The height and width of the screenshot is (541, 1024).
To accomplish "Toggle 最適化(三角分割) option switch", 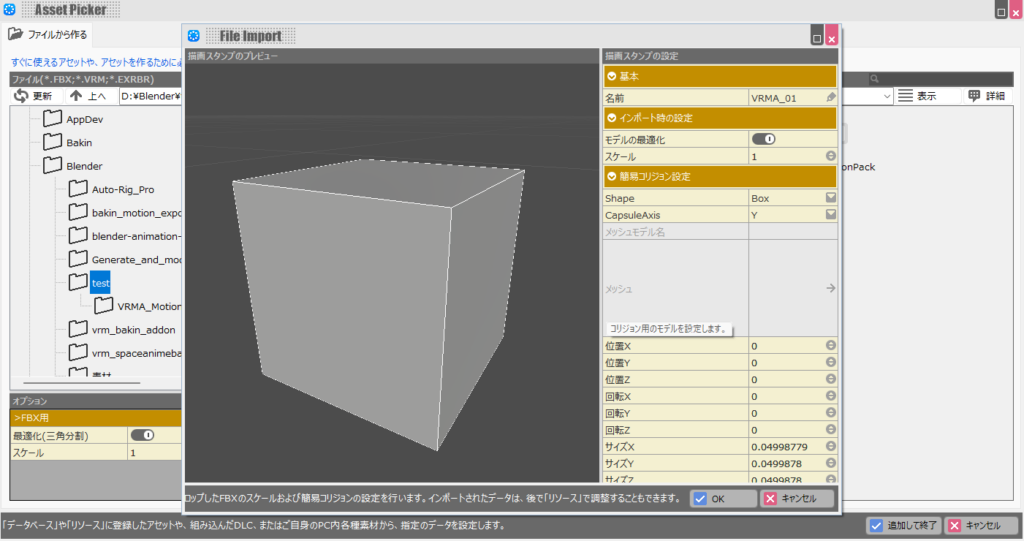I will click(142, 435).
